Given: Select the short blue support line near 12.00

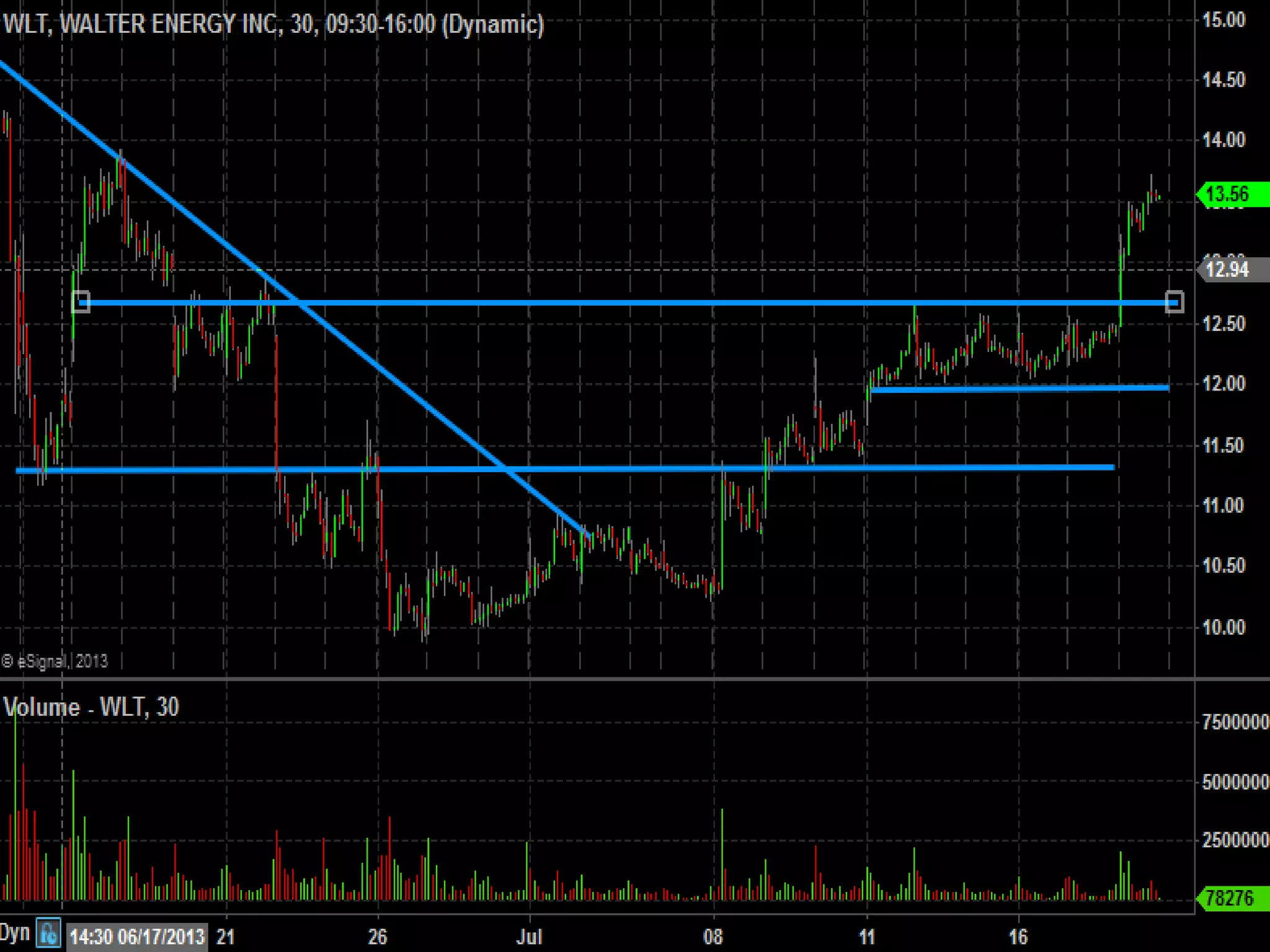Looking at the screenshot, I should tap(1020, 389).
